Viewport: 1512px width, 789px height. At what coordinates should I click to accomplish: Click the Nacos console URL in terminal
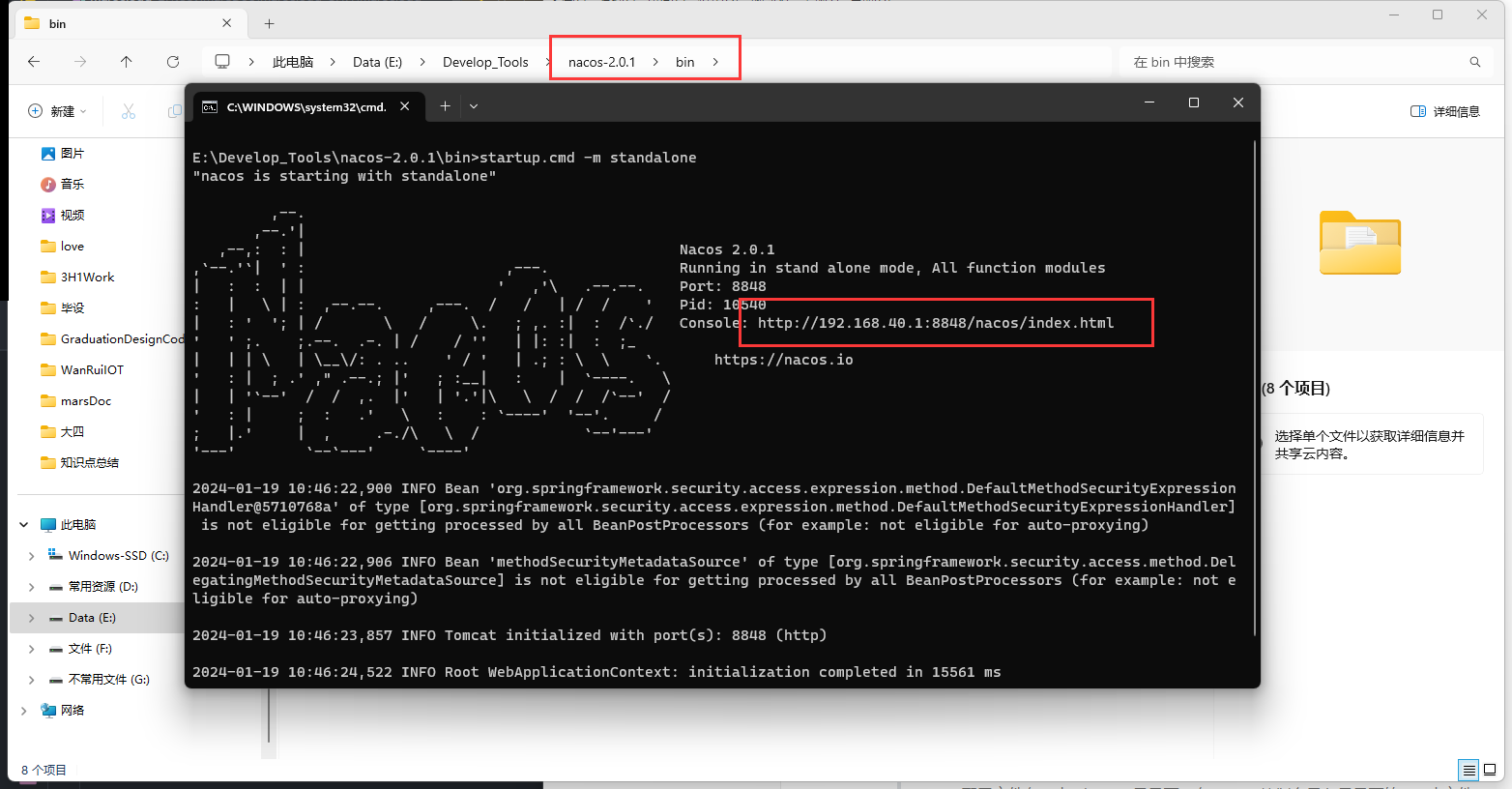pos(936,323)
